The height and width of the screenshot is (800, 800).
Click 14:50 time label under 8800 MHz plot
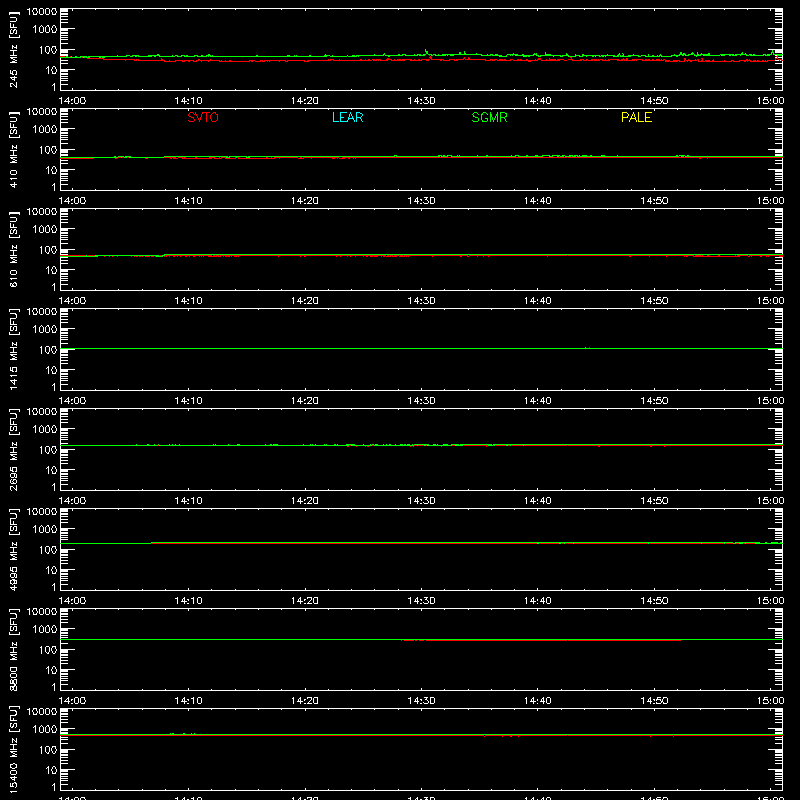(654, 701)
